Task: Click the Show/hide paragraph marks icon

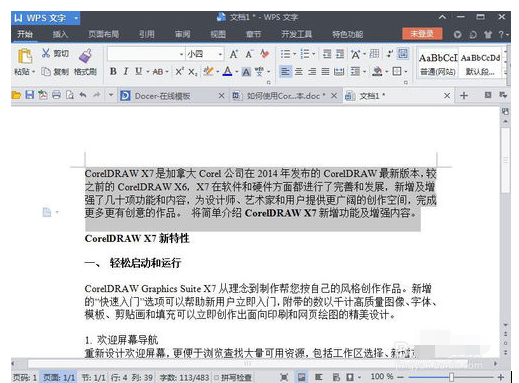Action: [389, 53]
